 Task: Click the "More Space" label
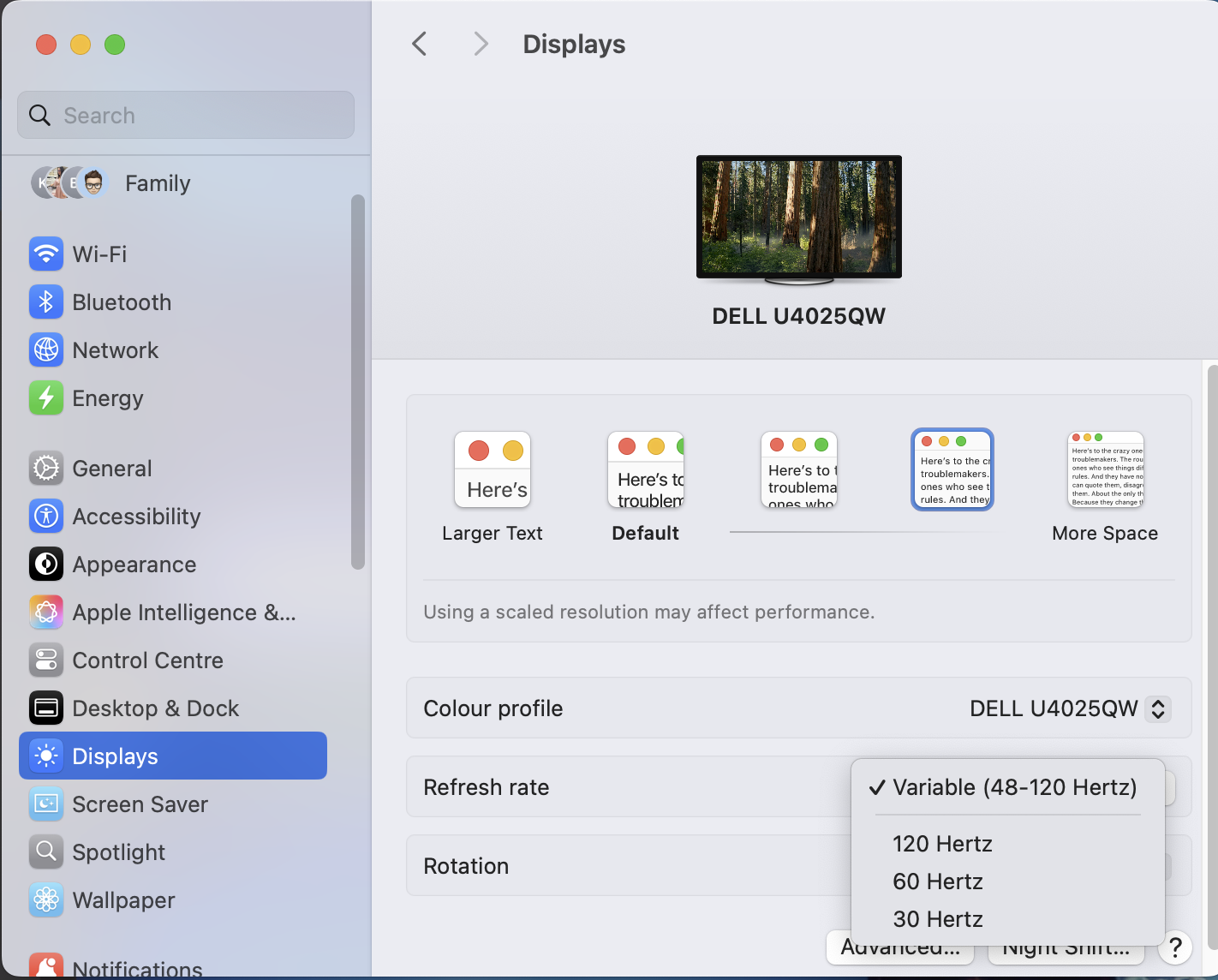(1105, 533)
